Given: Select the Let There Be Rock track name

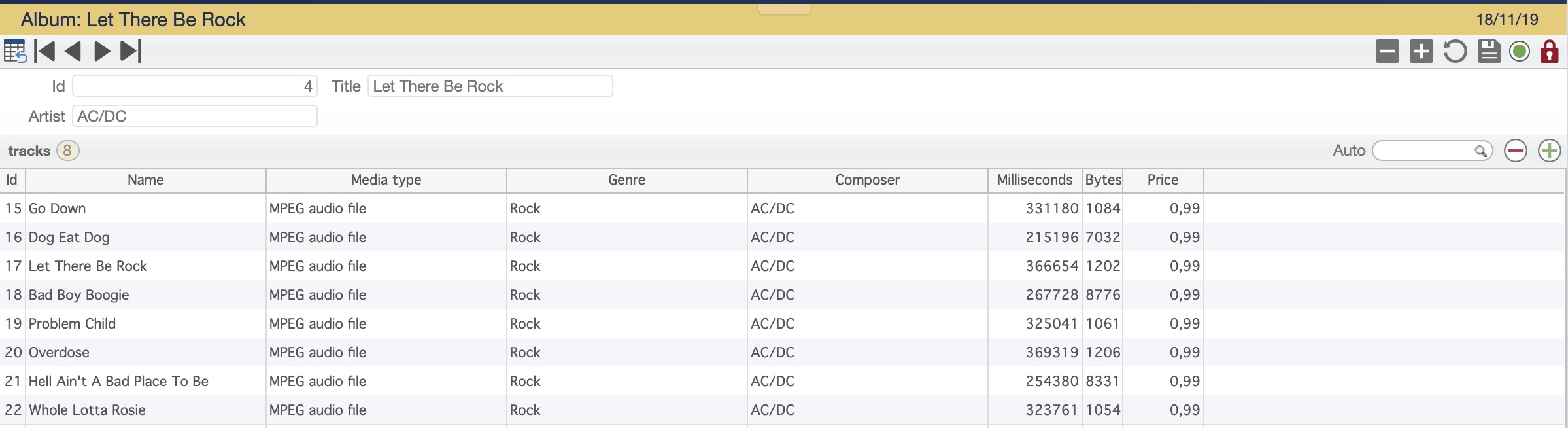Looking at the screenshot, I should tap(88, 266).
